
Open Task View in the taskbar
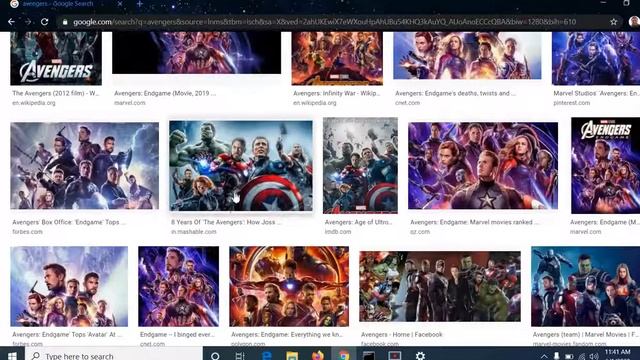(240, 356)
